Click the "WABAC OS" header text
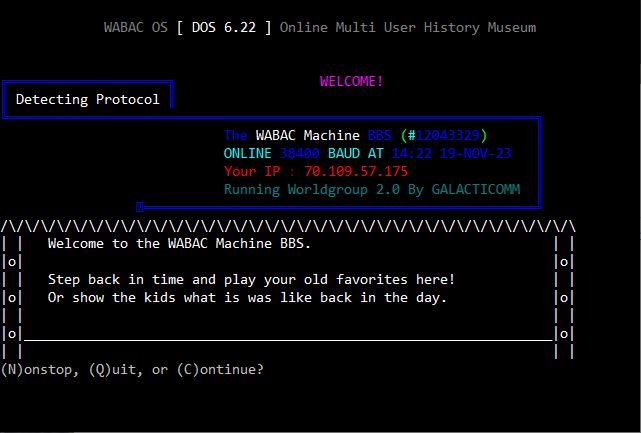 (x=136, y=27)
